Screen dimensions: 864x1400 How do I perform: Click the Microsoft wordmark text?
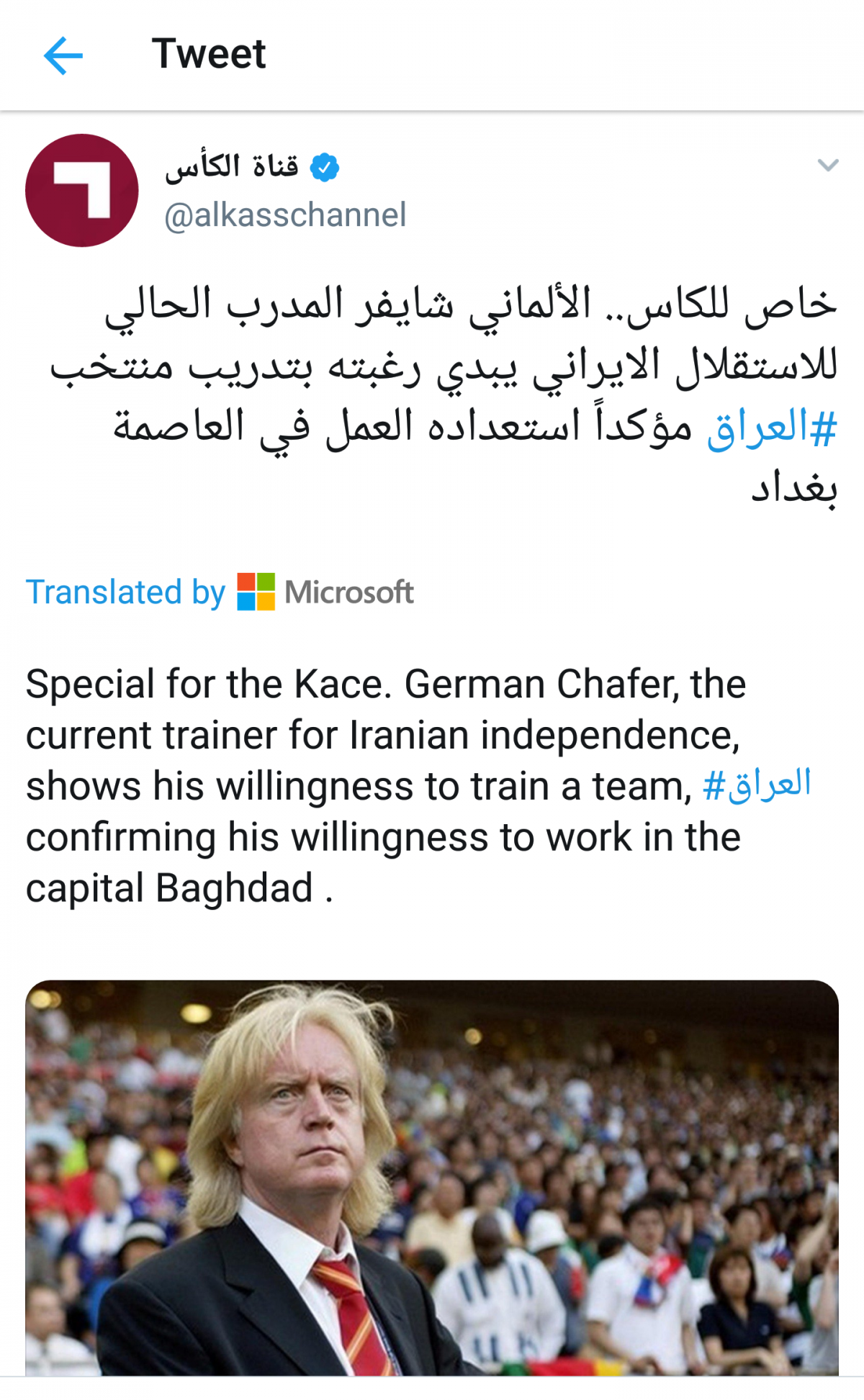[349, 592]
